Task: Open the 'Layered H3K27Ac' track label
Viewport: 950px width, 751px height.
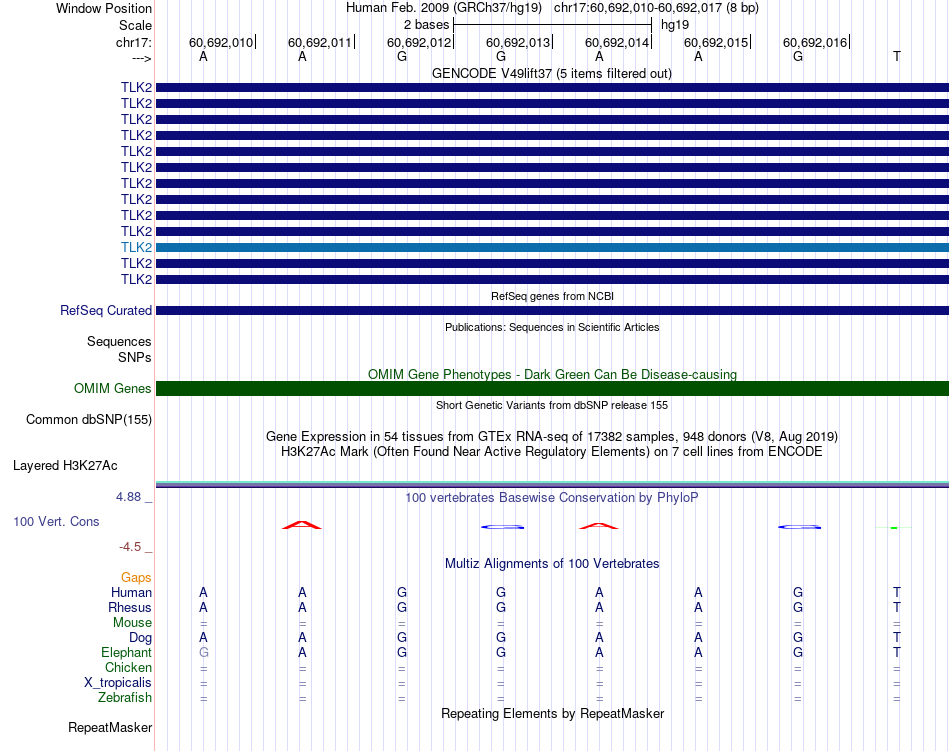Action: point(65,466)
